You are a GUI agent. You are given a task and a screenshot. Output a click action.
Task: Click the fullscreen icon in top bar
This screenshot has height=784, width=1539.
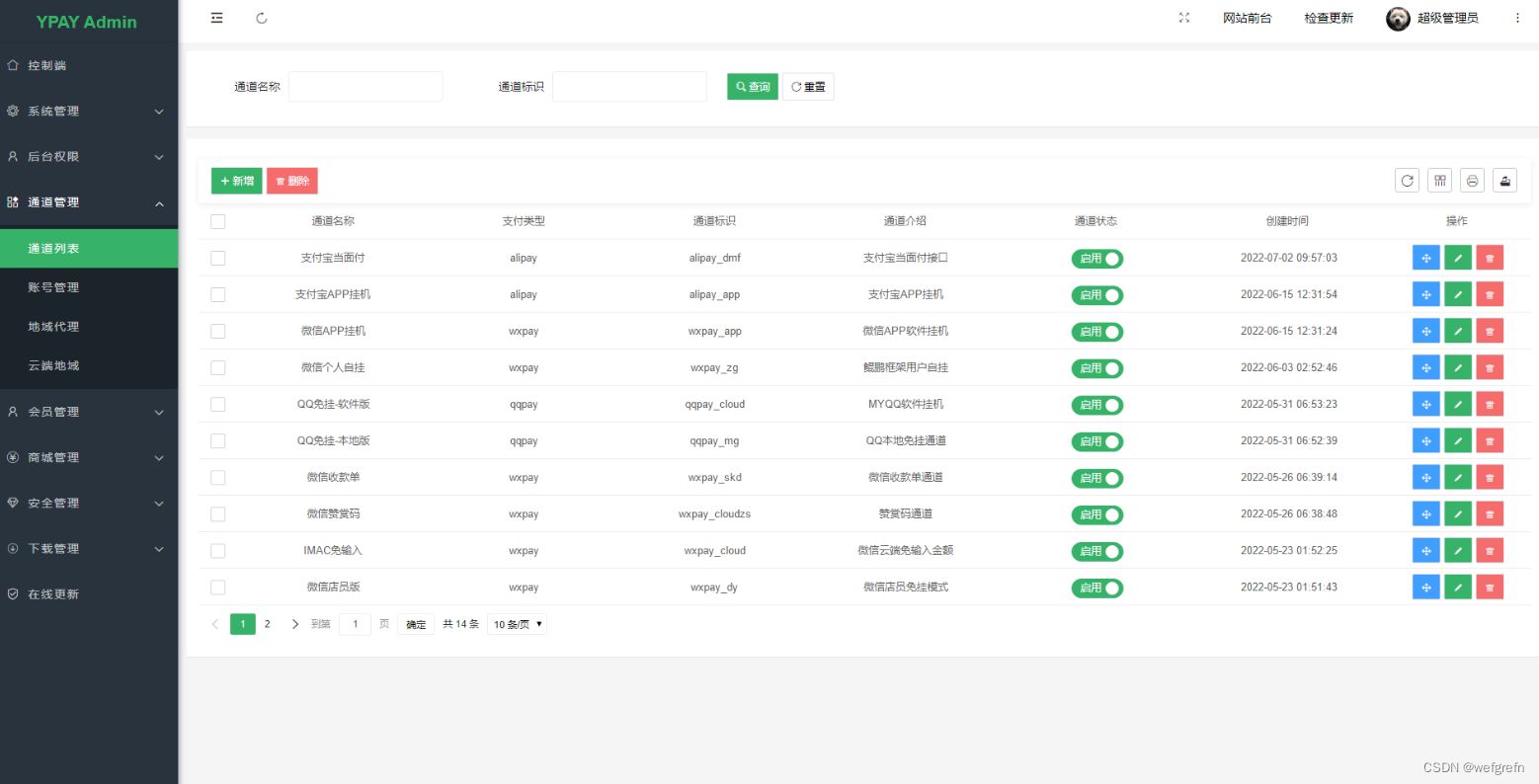(x=1182, y=17)
